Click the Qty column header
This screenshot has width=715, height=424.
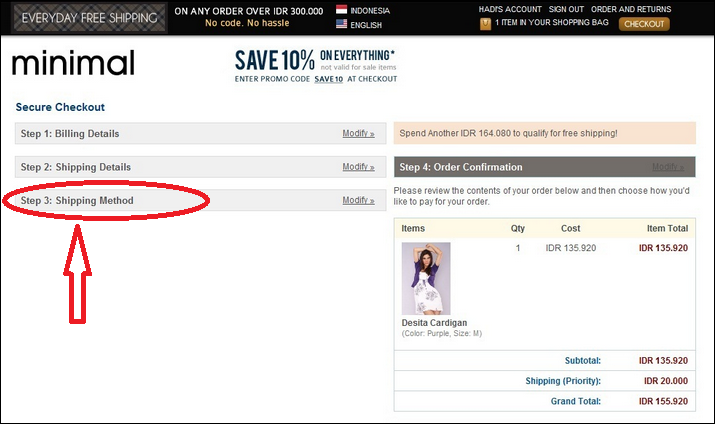click(x=518, y=228)
